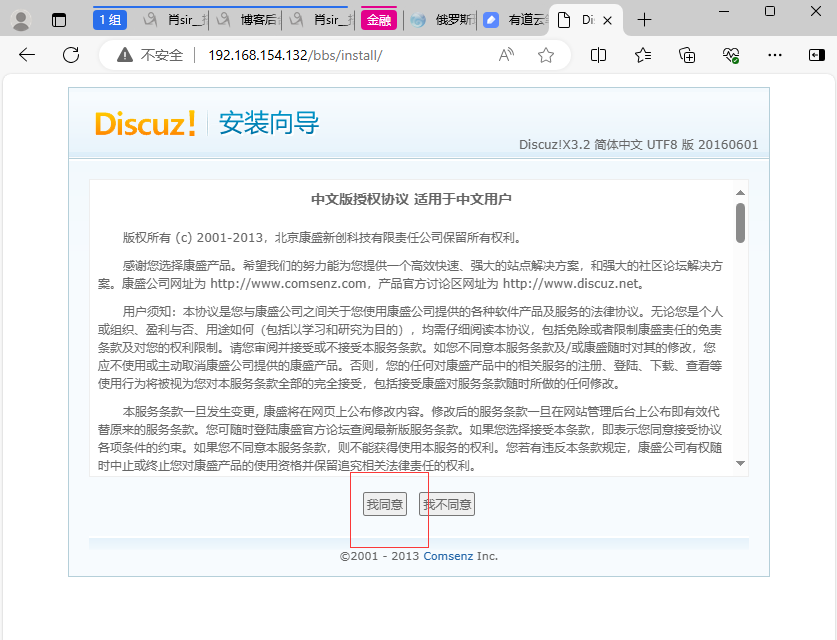Add this page to favorites (star)
Screen dimensions: 837x640
[x=546, y=55]
